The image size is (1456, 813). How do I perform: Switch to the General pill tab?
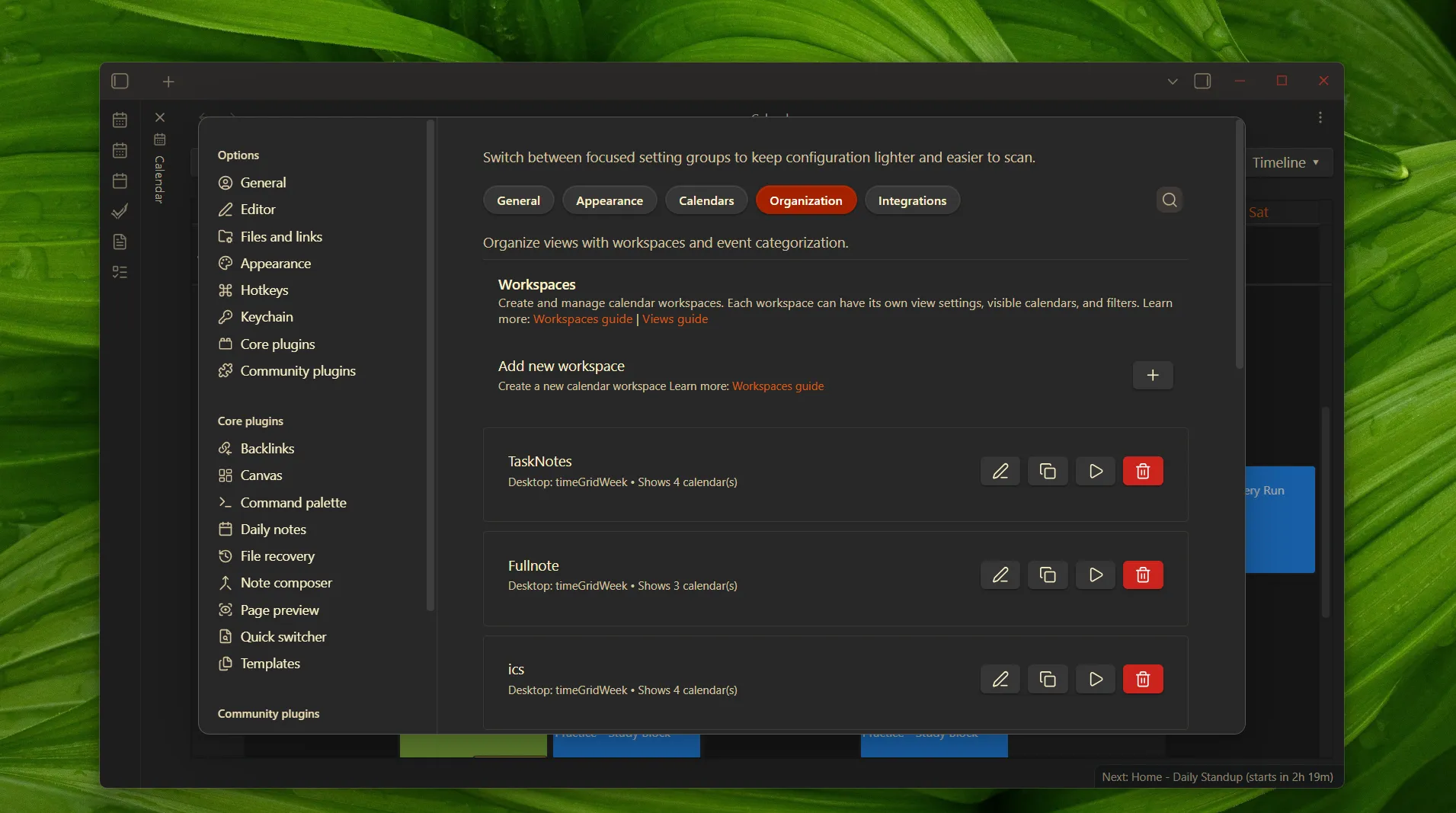pos(518,200)
